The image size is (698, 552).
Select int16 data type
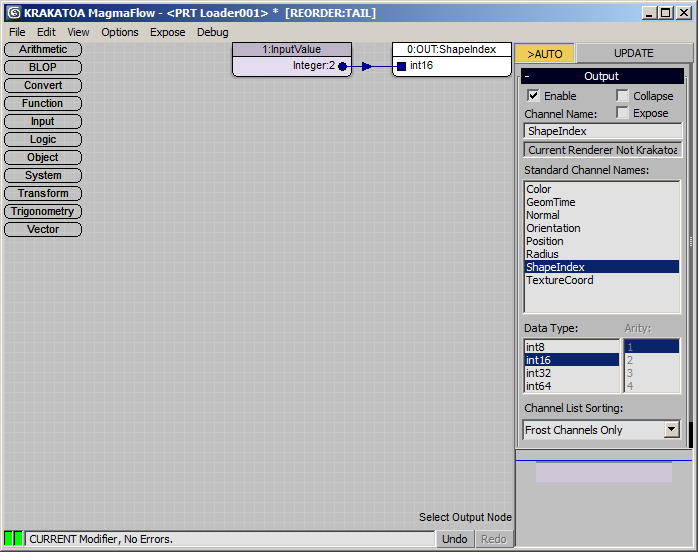[572, 360]
